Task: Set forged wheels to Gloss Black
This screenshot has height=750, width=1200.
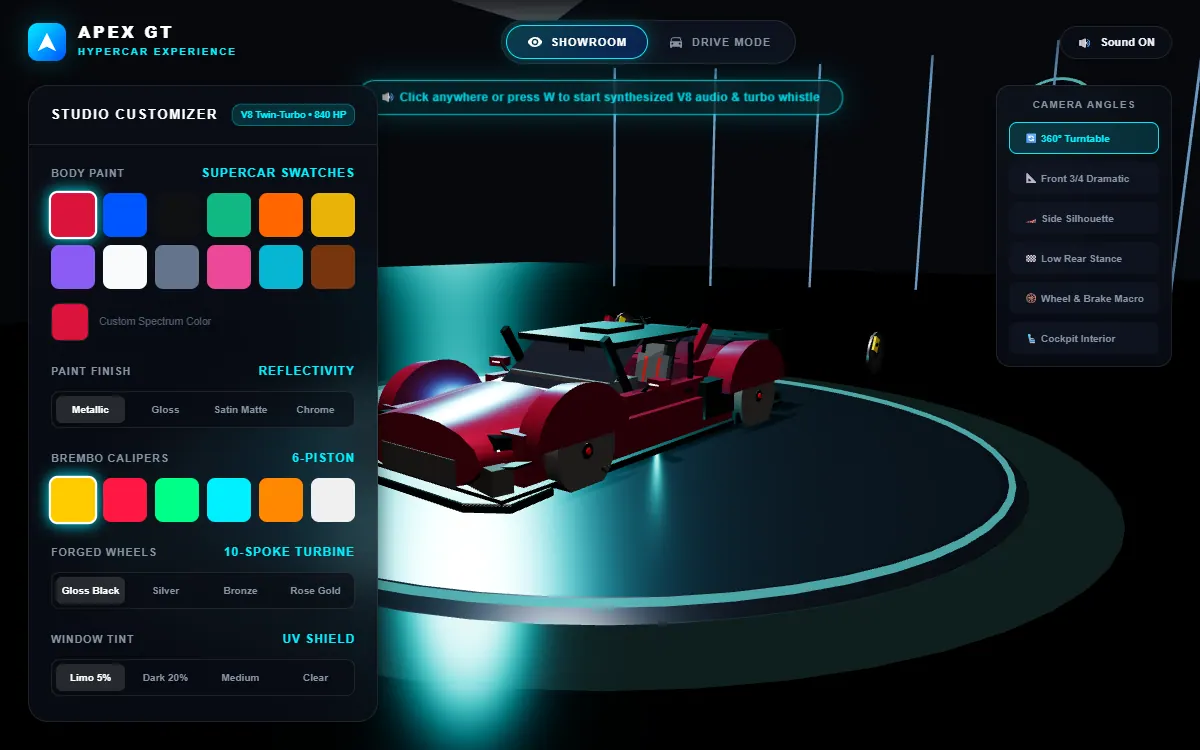Action: click(x=91, y=590)
